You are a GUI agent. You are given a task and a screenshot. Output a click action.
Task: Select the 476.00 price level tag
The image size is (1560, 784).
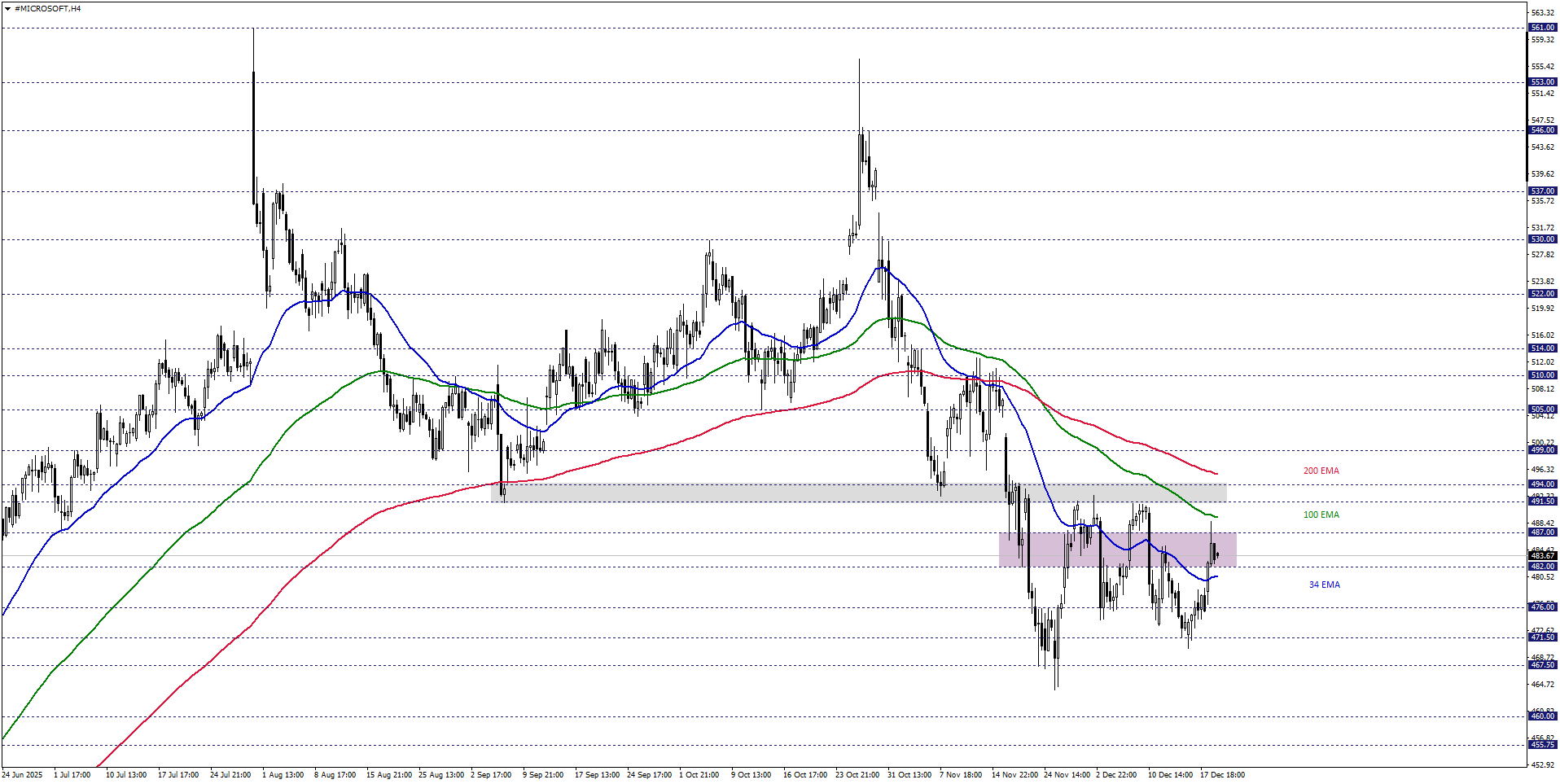1542,607
